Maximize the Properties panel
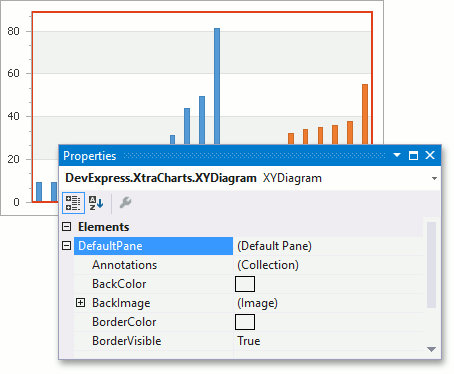Screen dimensions: 454x374 click(413, 155)
